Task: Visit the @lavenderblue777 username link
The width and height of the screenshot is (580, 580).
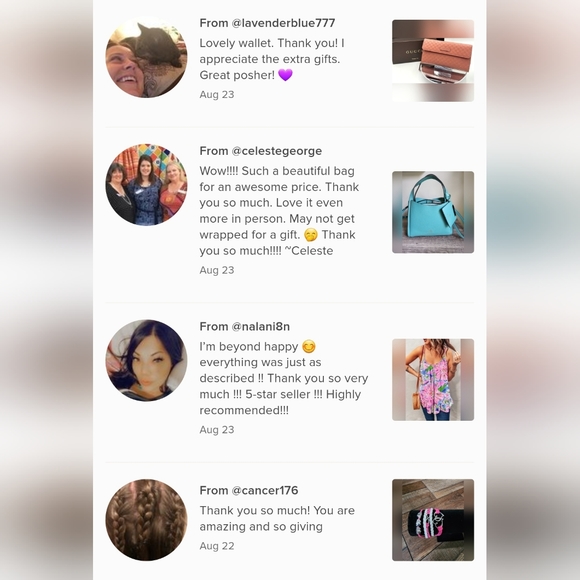Action: pyautogui.click(x=283, y=23)
